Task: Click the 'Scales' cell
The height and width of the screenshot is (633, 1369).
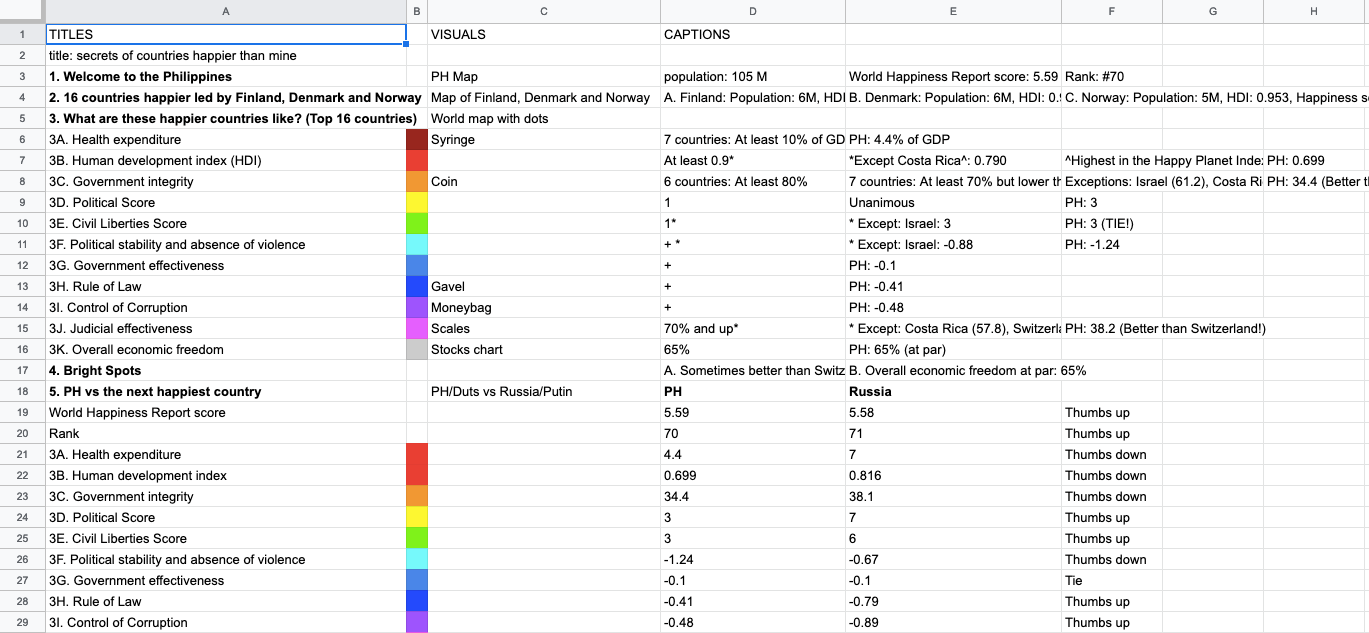Action: point(543,328)
